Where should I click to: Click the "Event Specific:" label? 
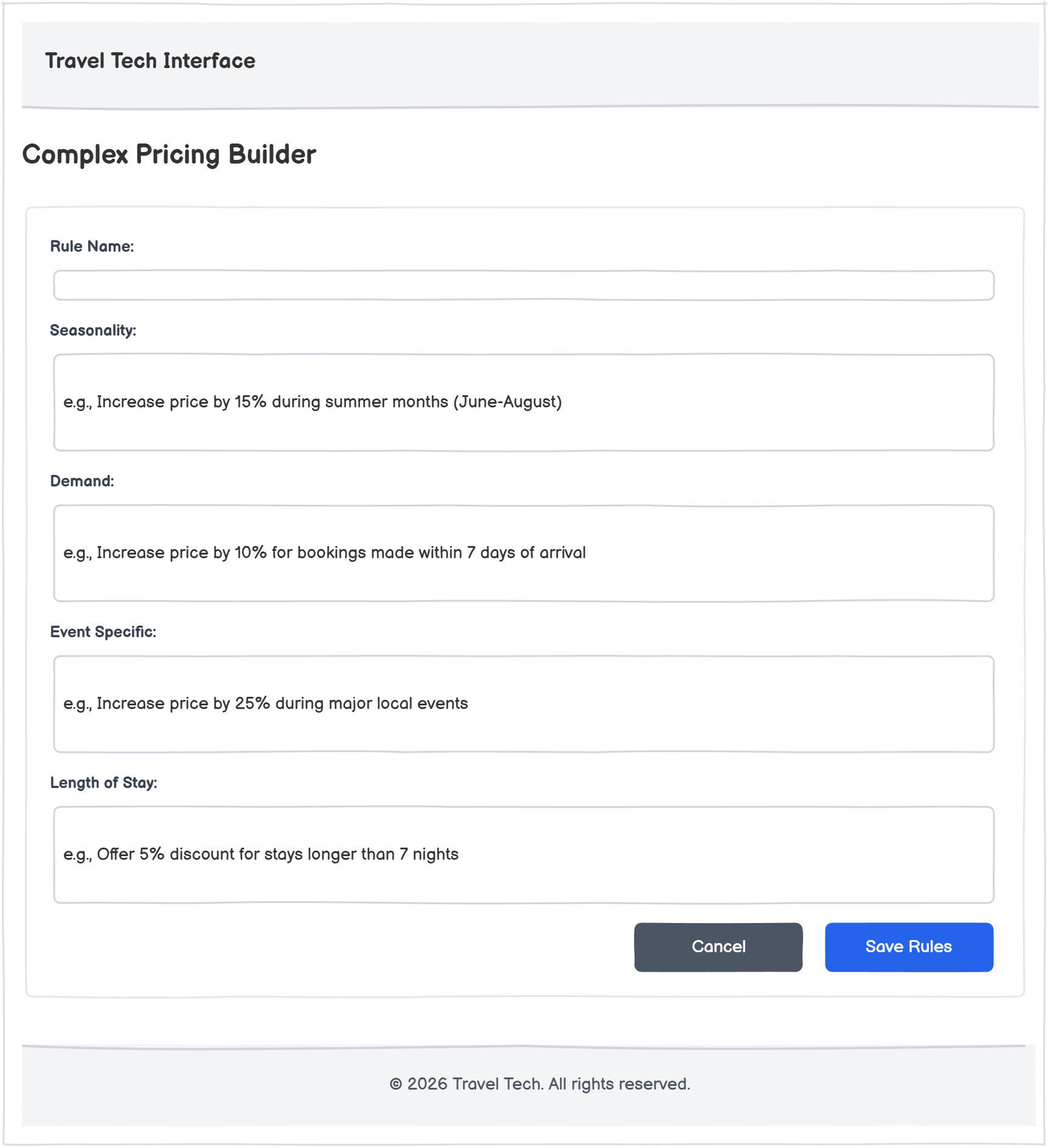pyautogui.click(x=103, y=632)
